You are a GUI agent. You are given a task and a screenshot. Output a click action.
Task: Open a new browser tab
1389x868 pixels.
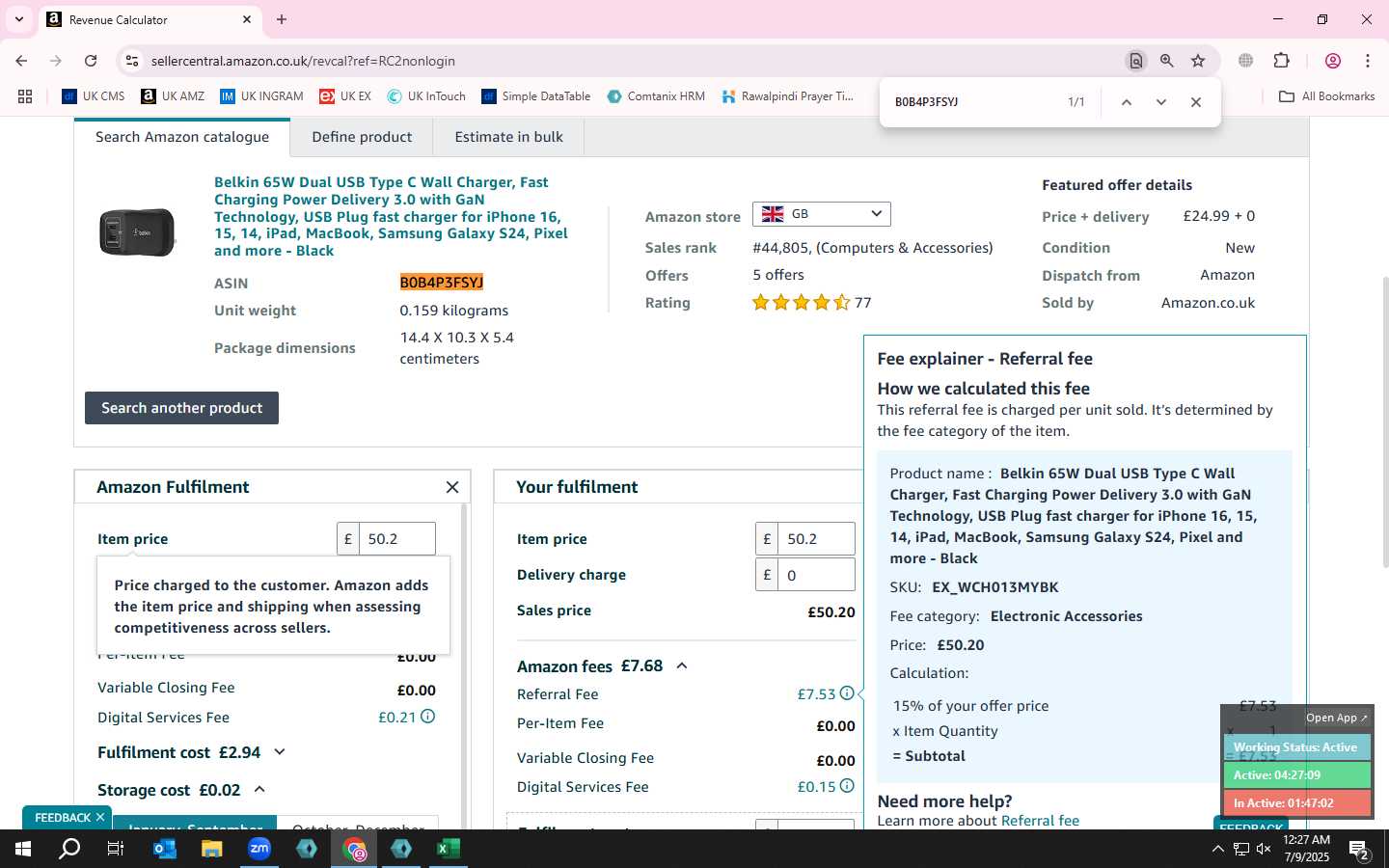coord(282,19)
